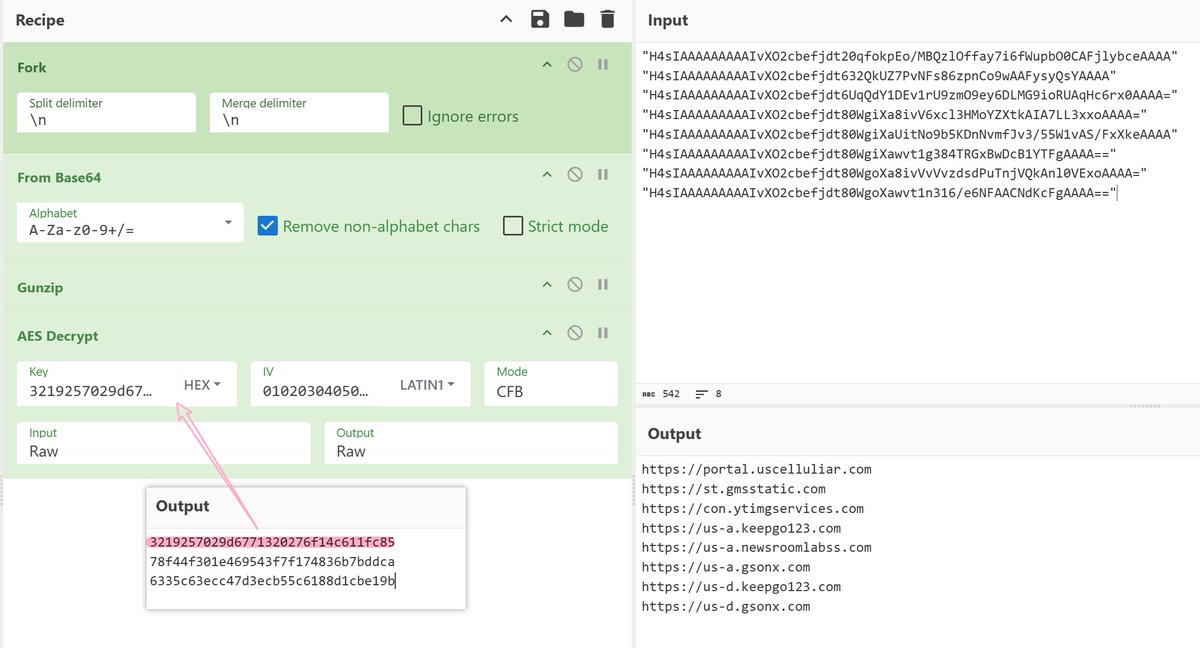1200x648 pixels.
Task: Disable the Gunzip operation
Action: point(575,285)
